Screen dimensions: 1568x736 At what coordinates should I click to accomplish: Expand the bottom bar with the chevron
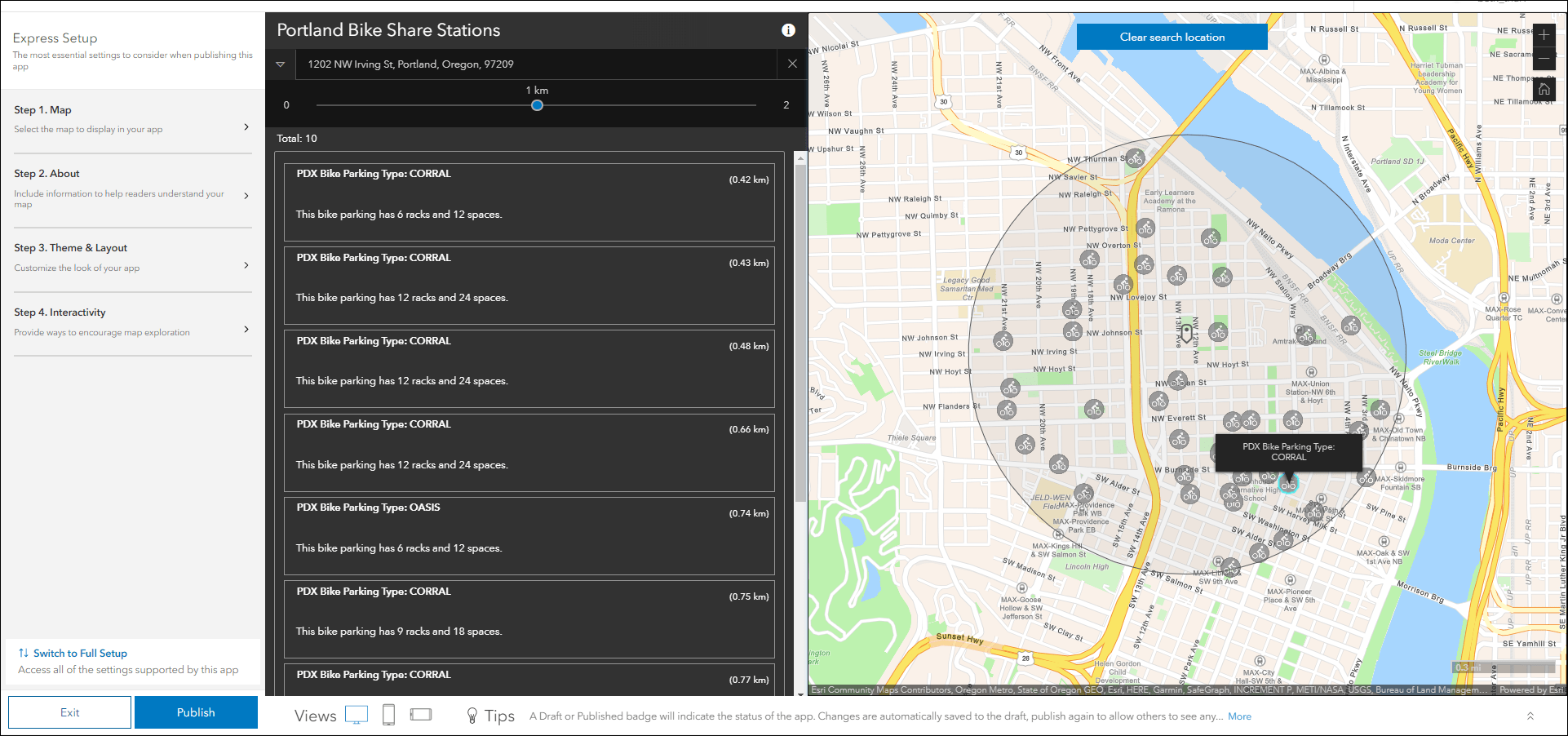[x=1530, y=716]
